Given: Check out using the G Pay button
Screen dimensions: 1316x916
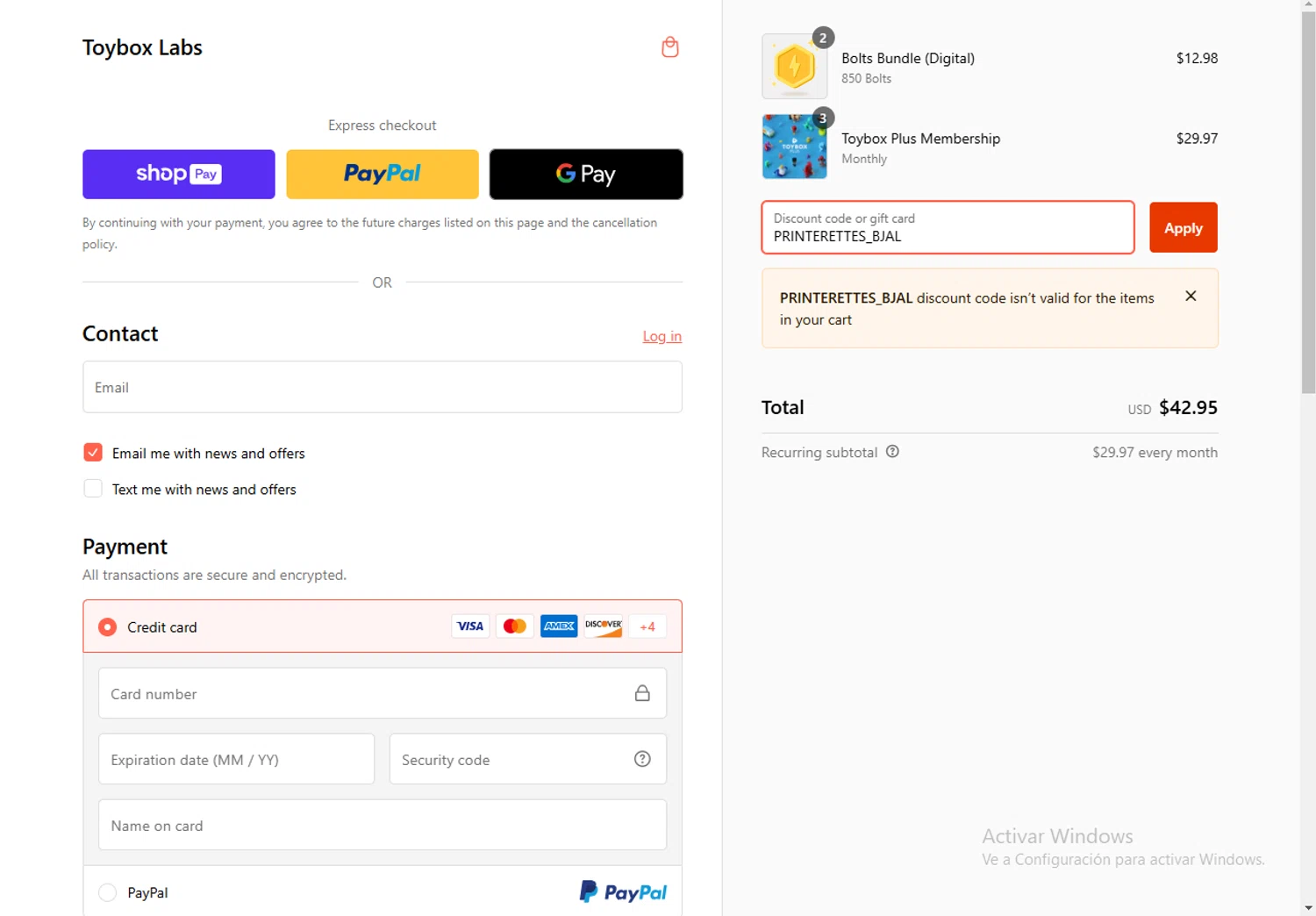Looking at the screenshot, I should coord(586,174).
